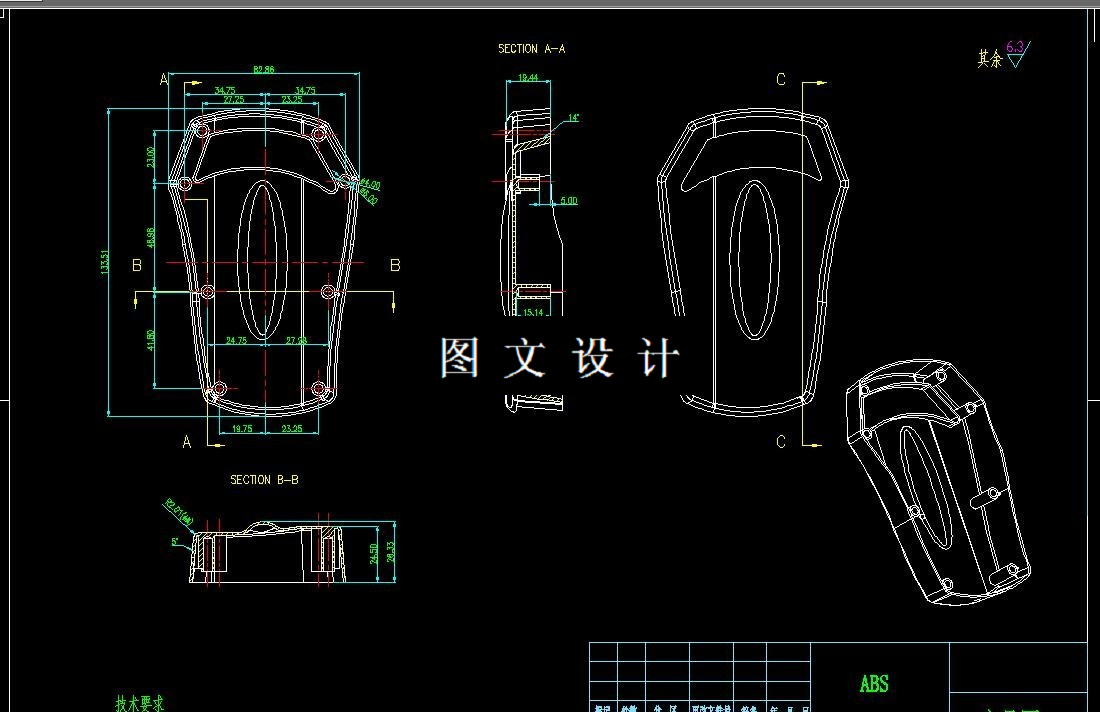The image size is (1100, 712).
Task: Click the 19.75 dimension text
Action: 242,429
